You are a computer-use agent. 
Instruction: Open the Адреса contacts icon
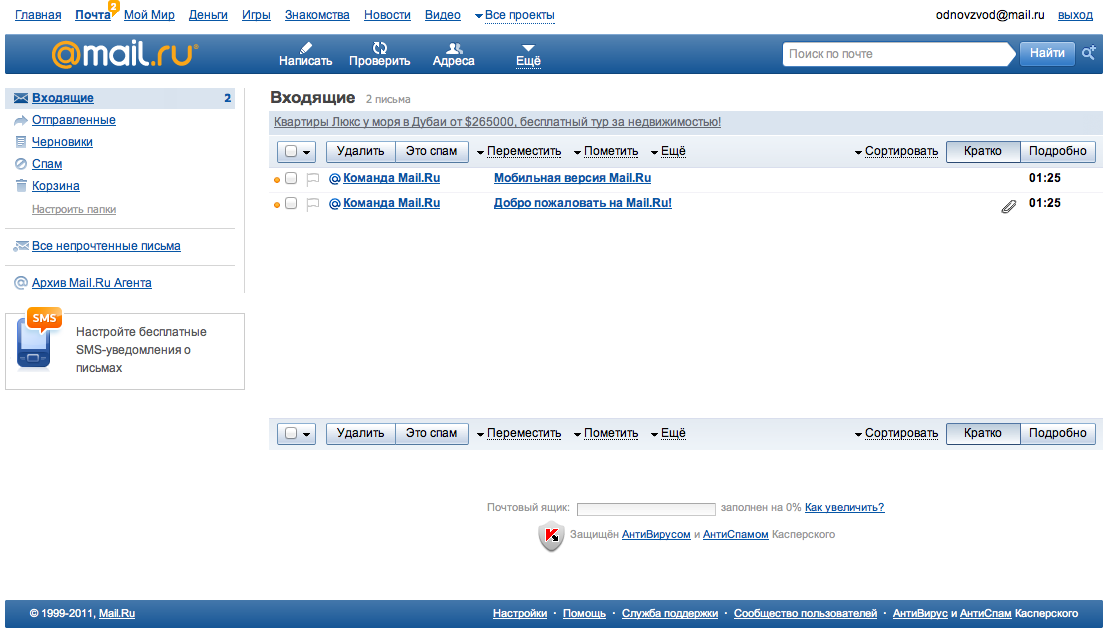coord(454,48)
